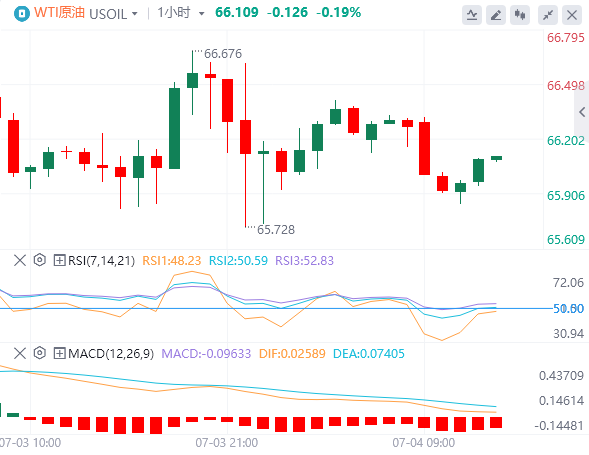
Task: Remove the RSI indicator panel
Action: click(20, 260)
